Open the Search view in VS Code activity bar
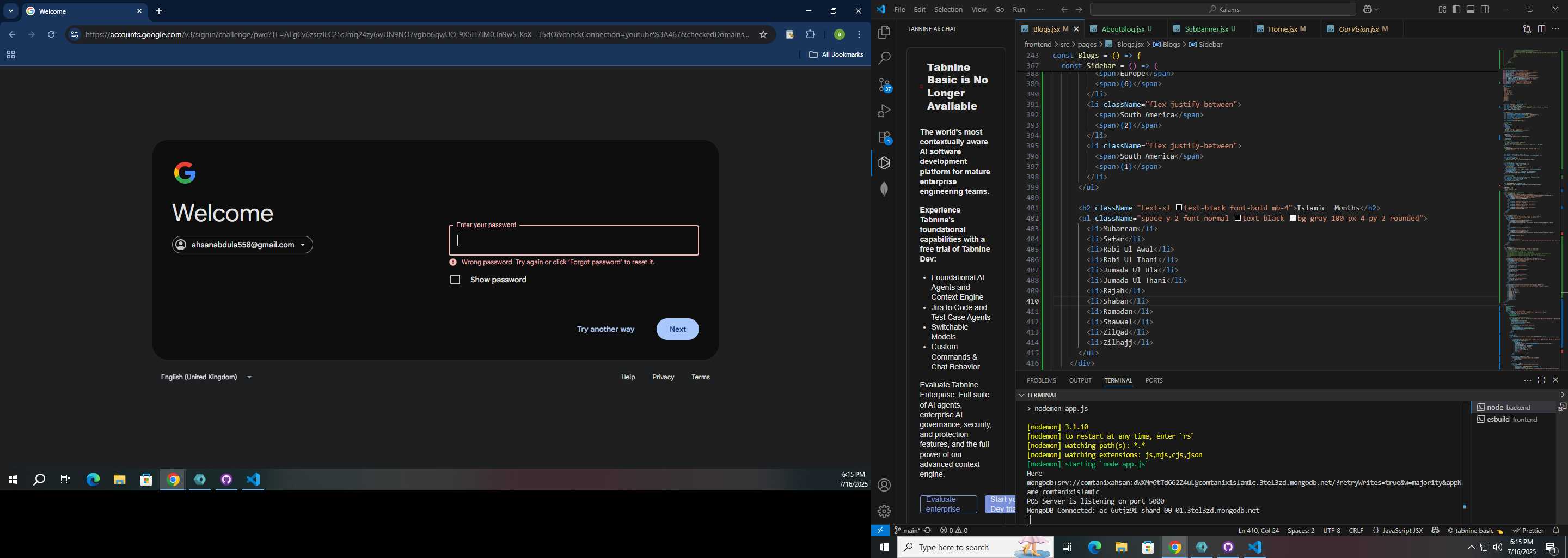Screen dimensions: 1568x558 [x=884, y=58]
